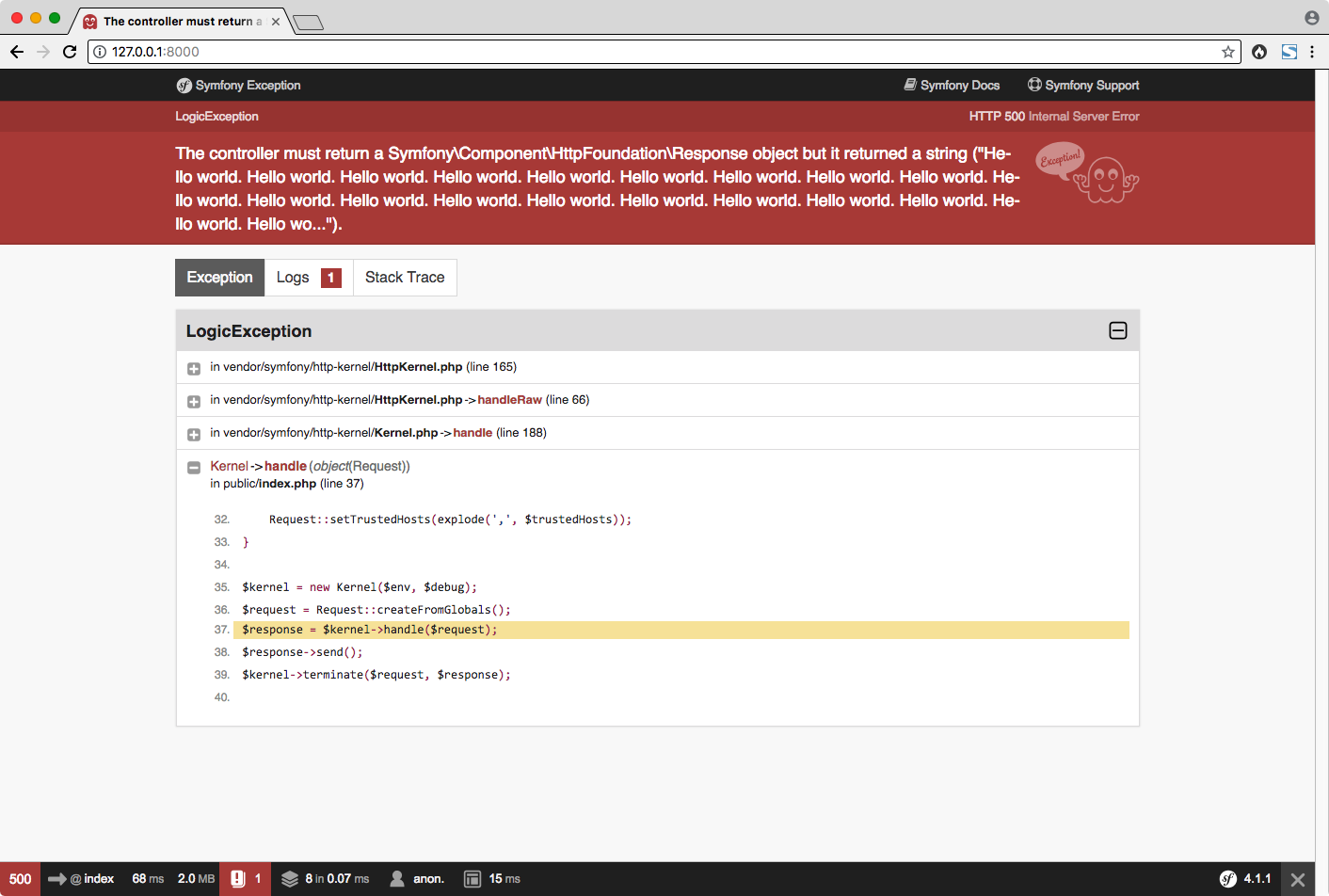Image resolution: width=1329 pixels, height=896 pixels.
Task: Click the LogicException panel heading
Action: pos(248,331)
